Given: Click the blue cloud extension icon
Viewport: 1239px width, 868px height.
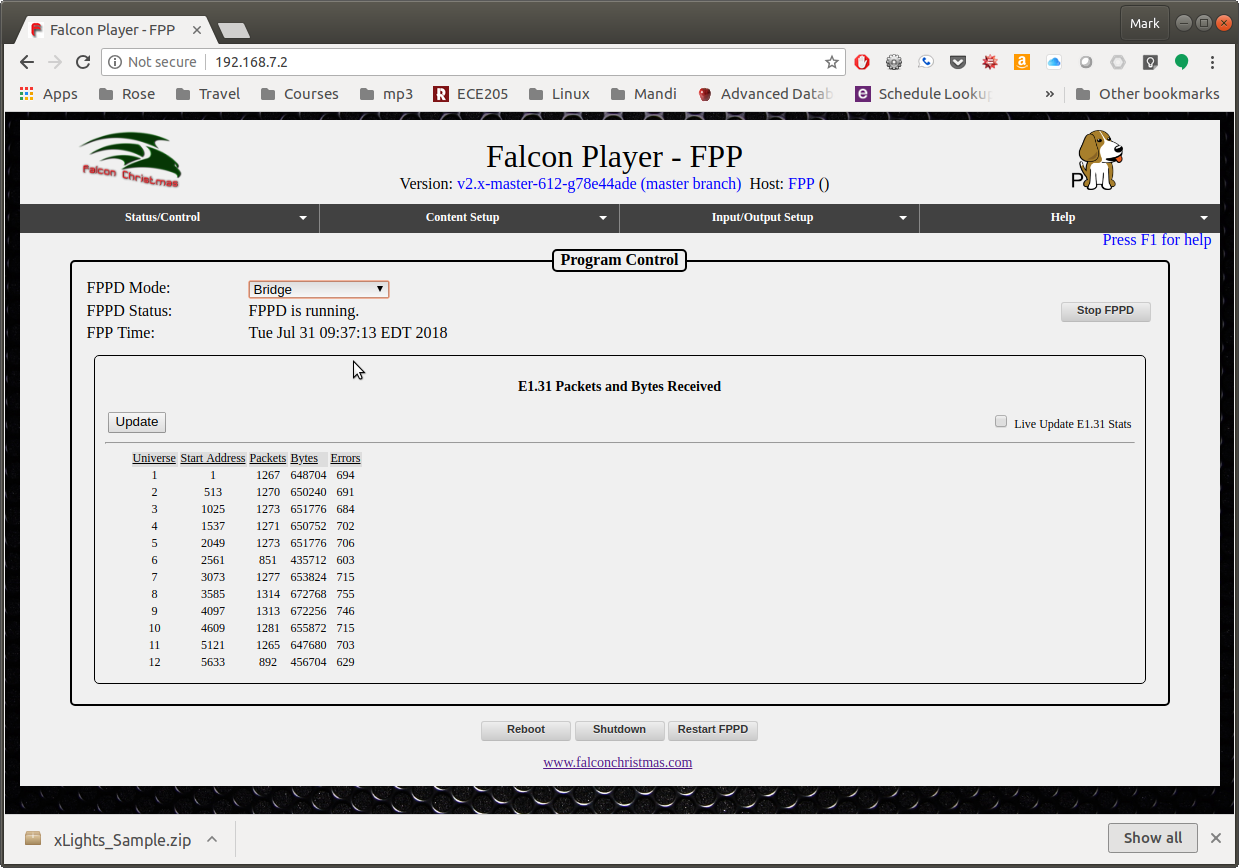Looking at the screenshot, I should (1053, 62).
